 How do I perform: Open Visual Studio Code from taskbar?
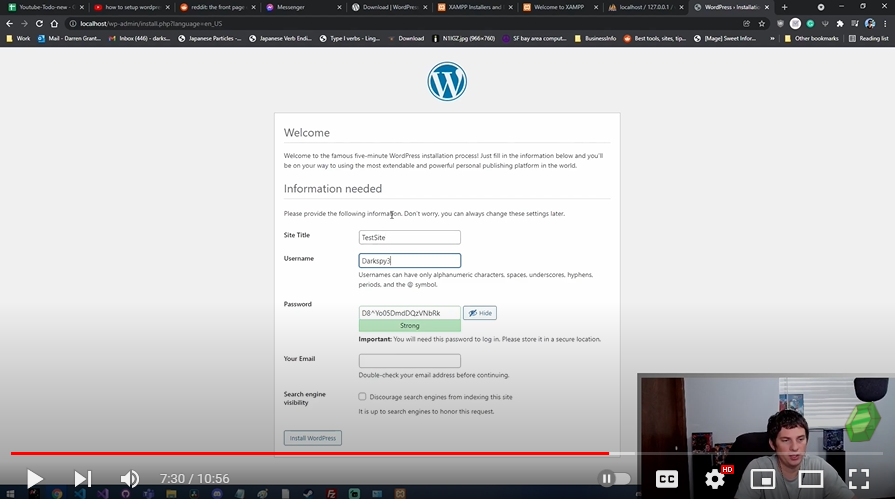point(79,494)
